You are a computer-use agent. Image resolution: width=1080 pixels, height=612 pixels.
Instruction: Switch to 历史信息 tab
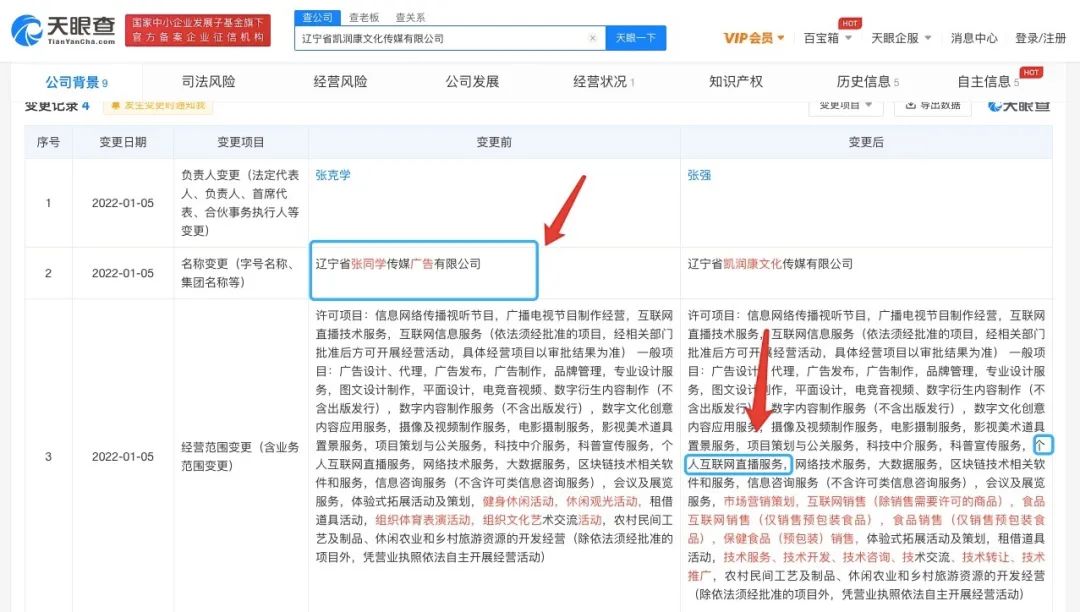click(867, 81)
